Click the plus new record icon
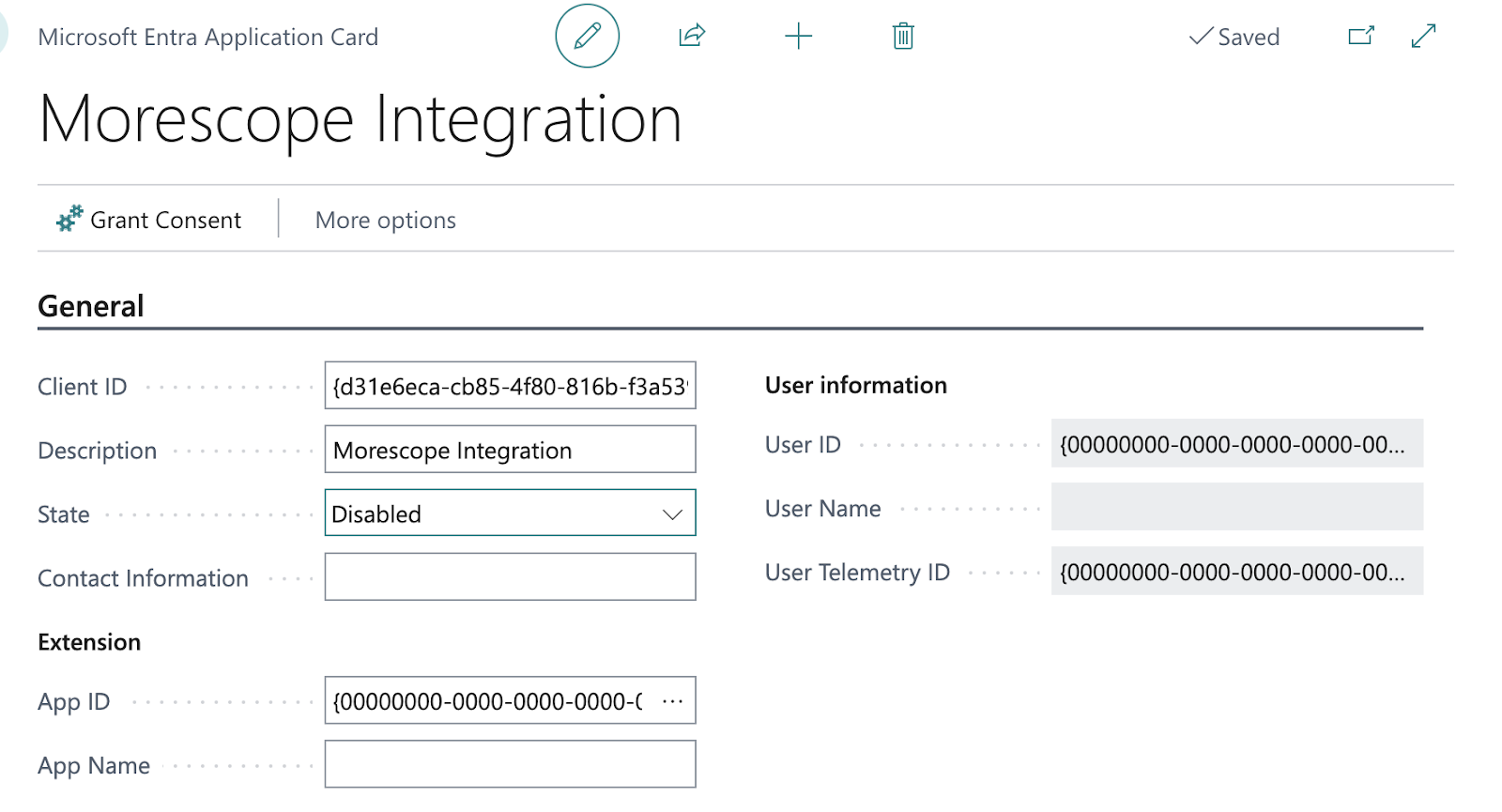Viewport: 1502px width, 812px height. pos(798,37)
